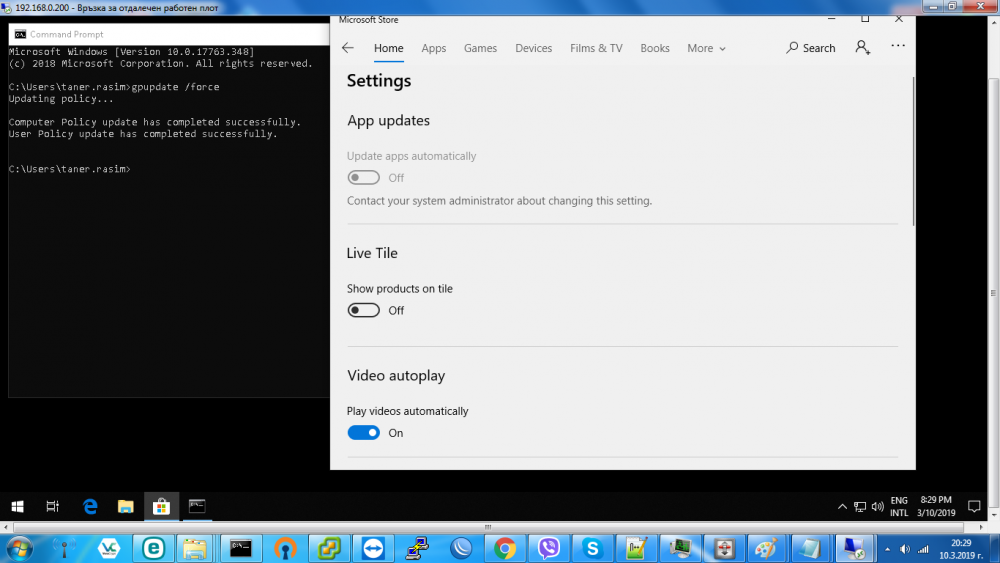Launch Microsoft Edge from remote taskbar

(x=90, y=506)
